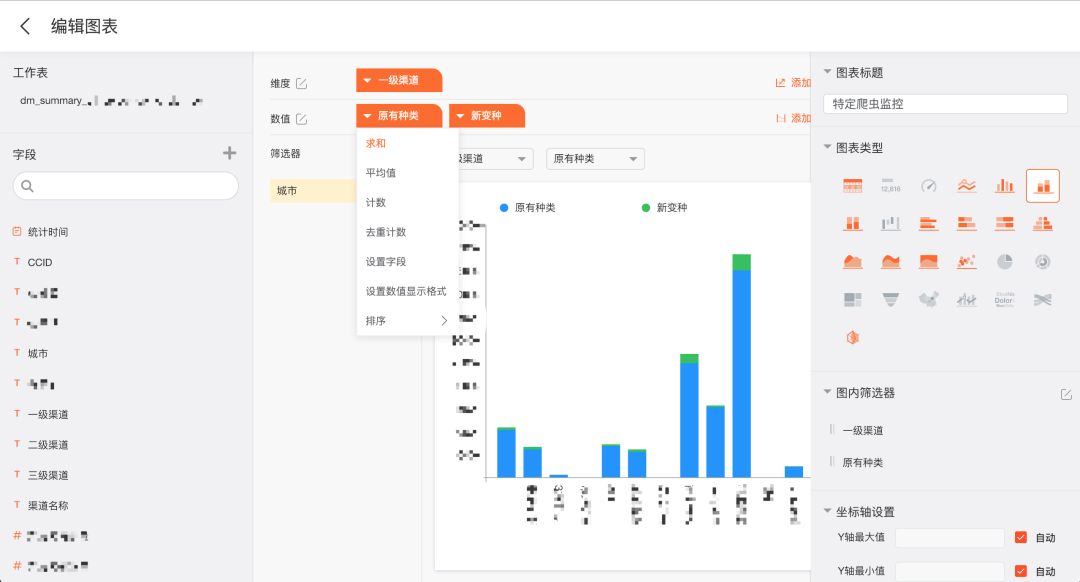Image resolution: width=1080 pixels, height=582 pixels.
Task: Select the 渠道名称 field in field list
Action: (x=48, y=506)
